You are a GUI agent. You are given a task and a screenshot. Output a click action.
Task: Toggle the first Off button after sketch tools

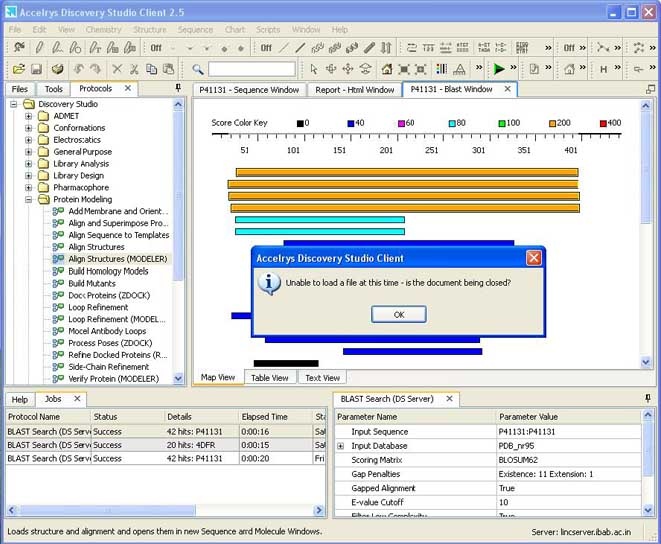[x=156, y=48]
